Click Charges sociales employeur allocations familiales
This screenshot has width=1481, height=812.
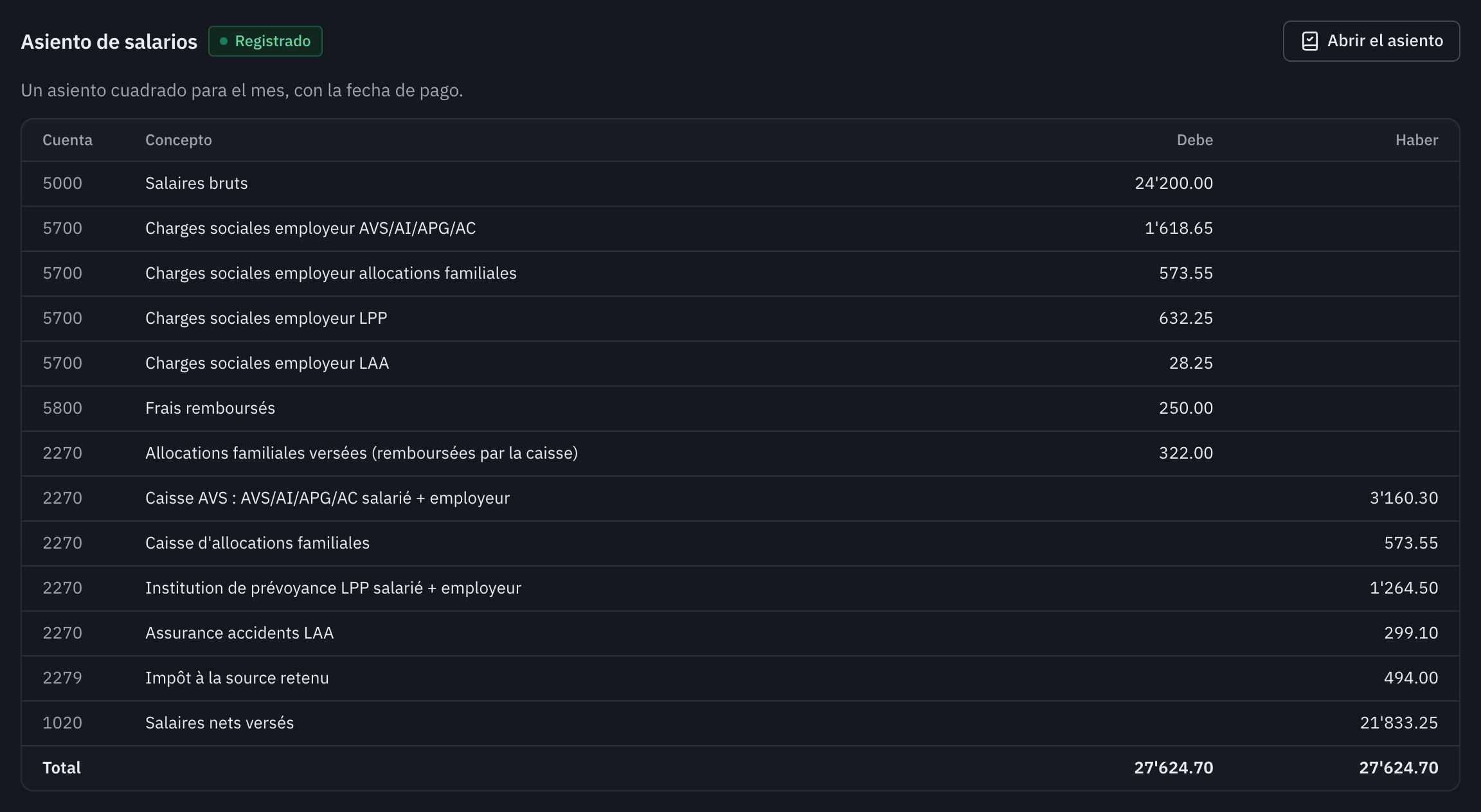pyautogui.click(x=740, y=274)
